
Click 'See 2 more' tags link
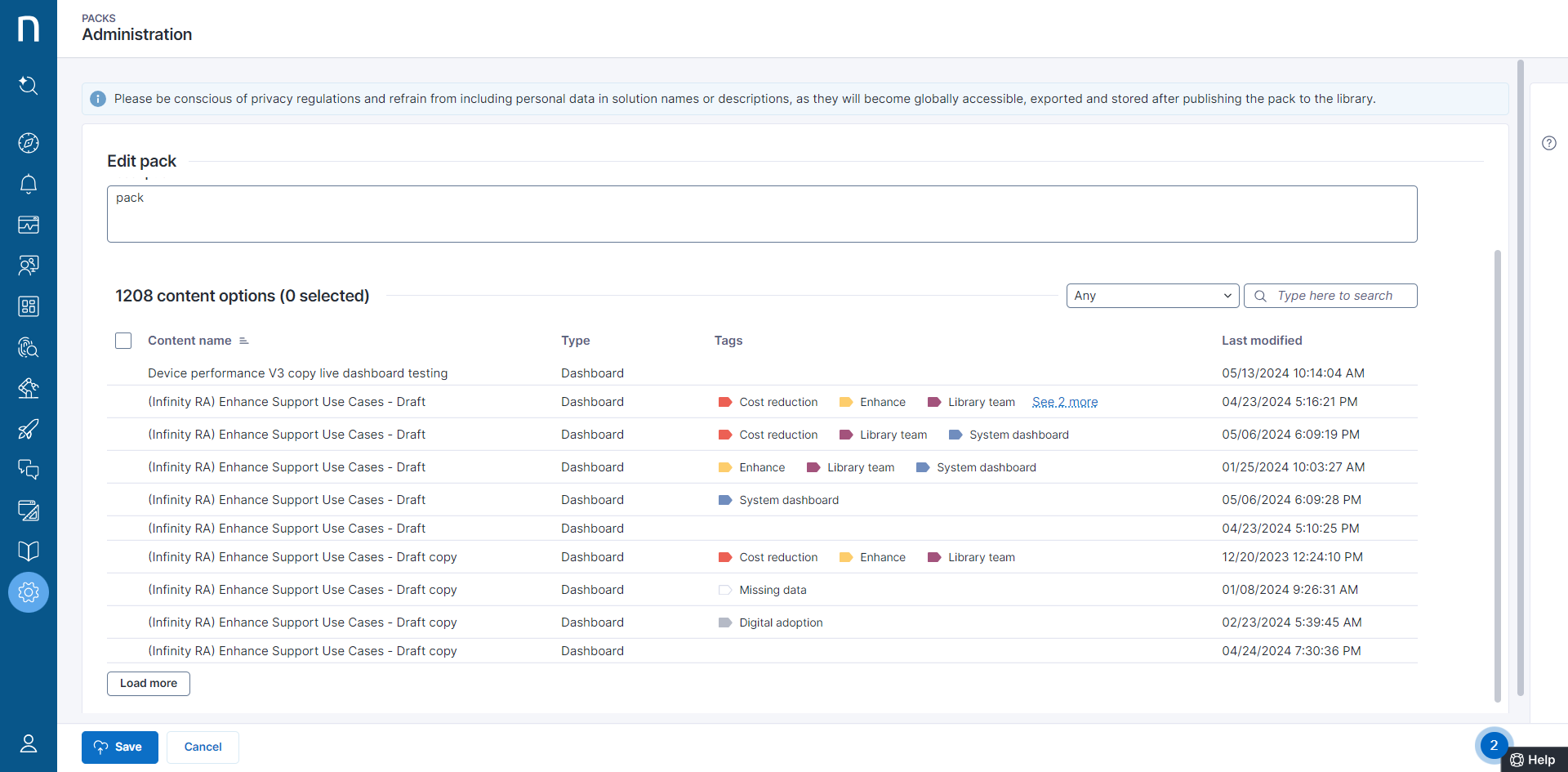click(1064, 402)
